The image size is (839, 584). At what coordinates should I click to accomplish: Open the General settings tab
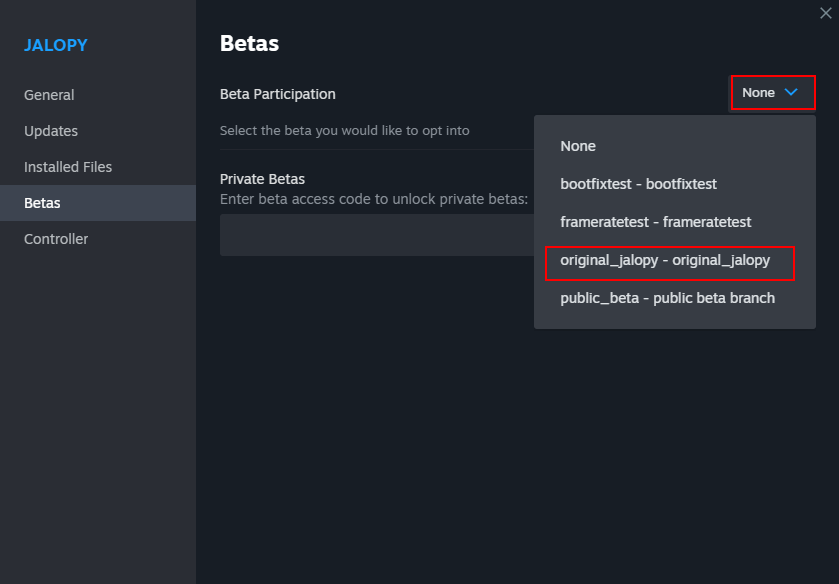click(49, 95)
